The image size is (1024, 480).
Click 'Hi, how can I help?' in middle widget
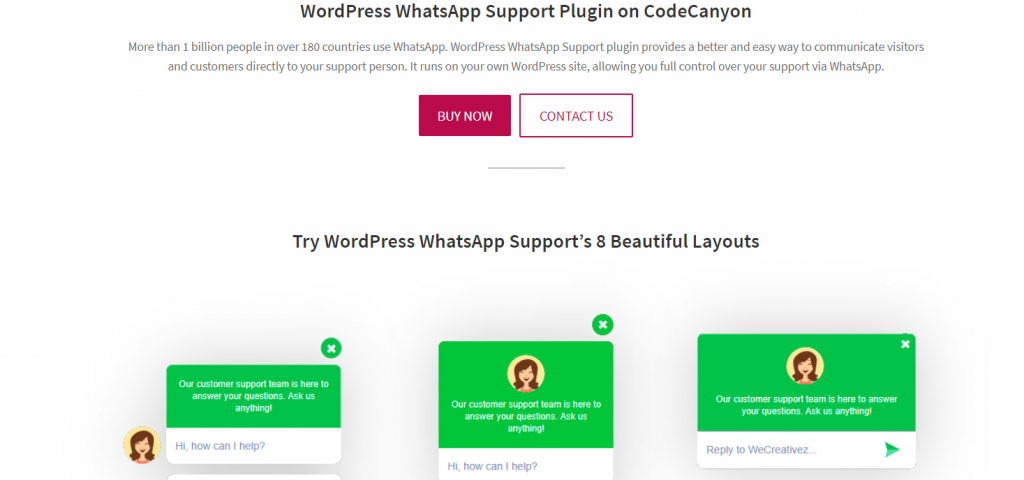point(492,466)
